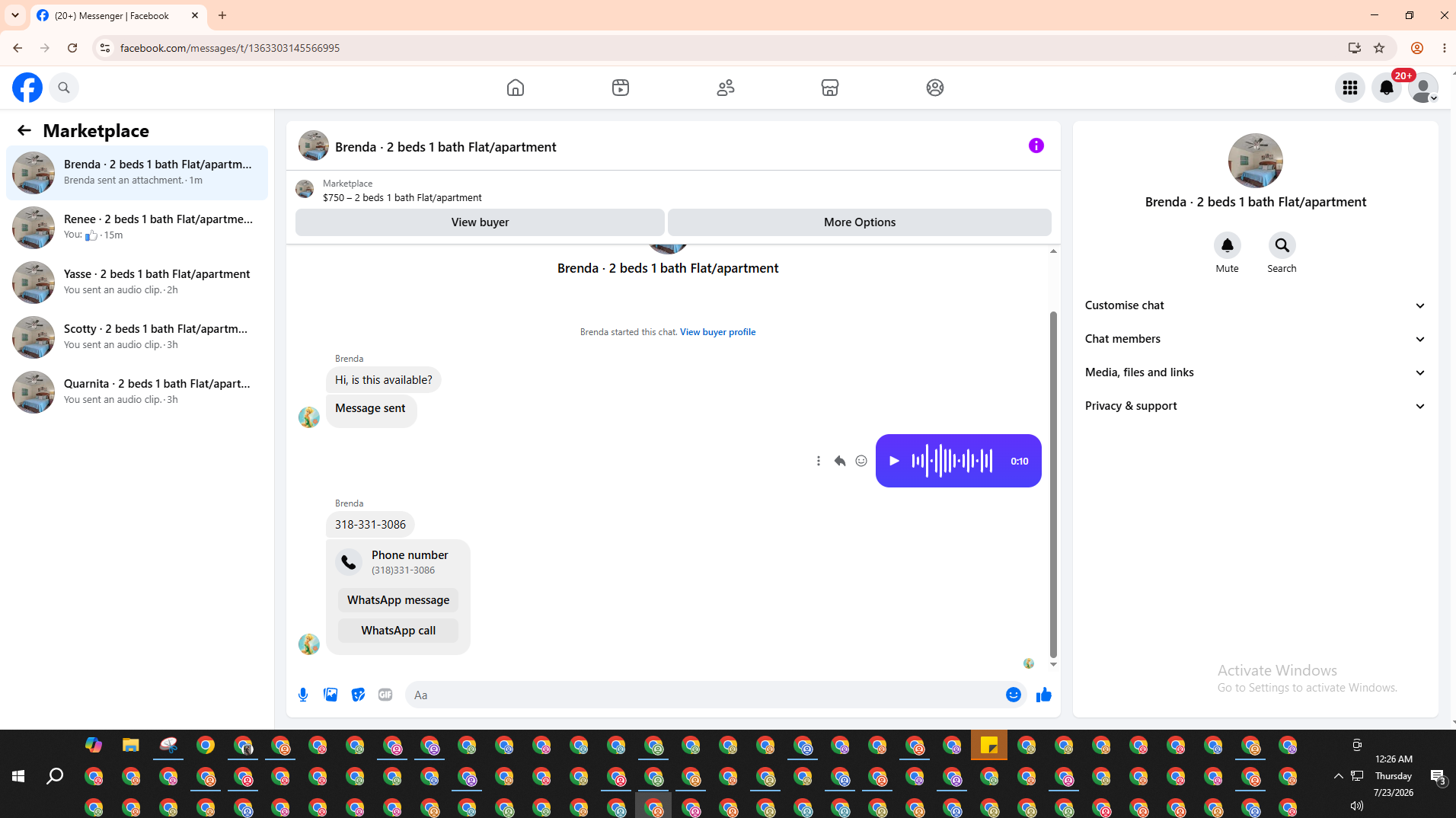The width and height of the screenshot is (1456, 818).
Task: Go to the Home feed icon
Action: (x=516, y=88)
